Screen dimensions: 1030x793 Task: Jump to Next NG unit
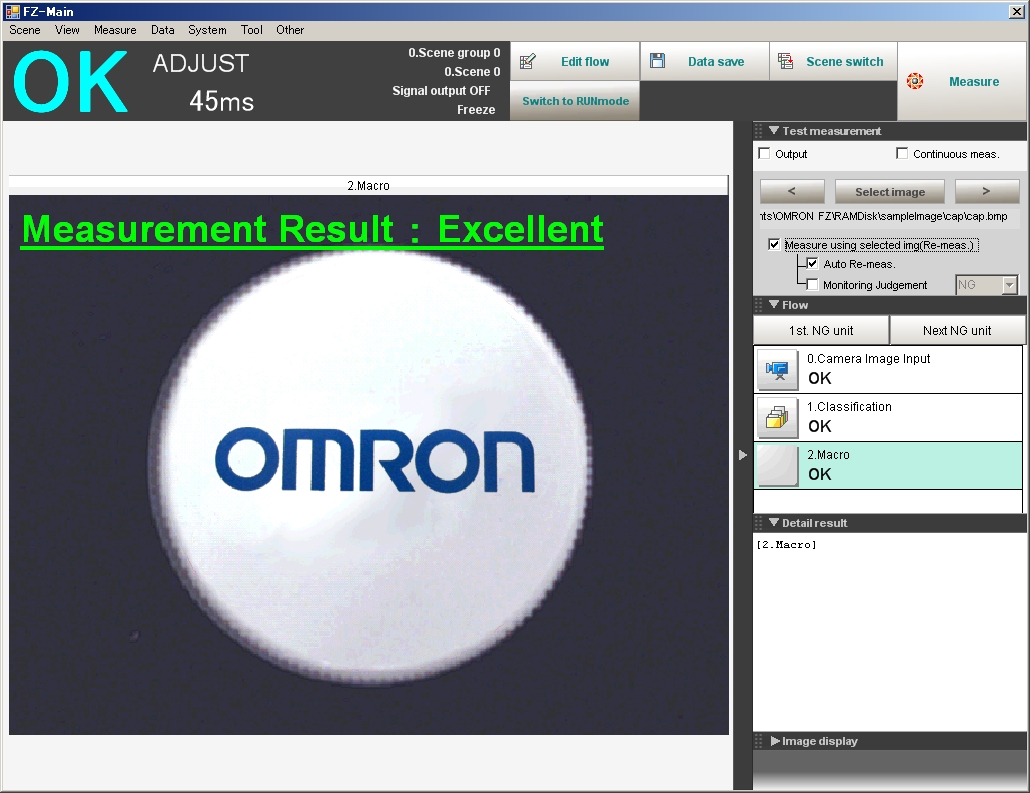(957, 330)
